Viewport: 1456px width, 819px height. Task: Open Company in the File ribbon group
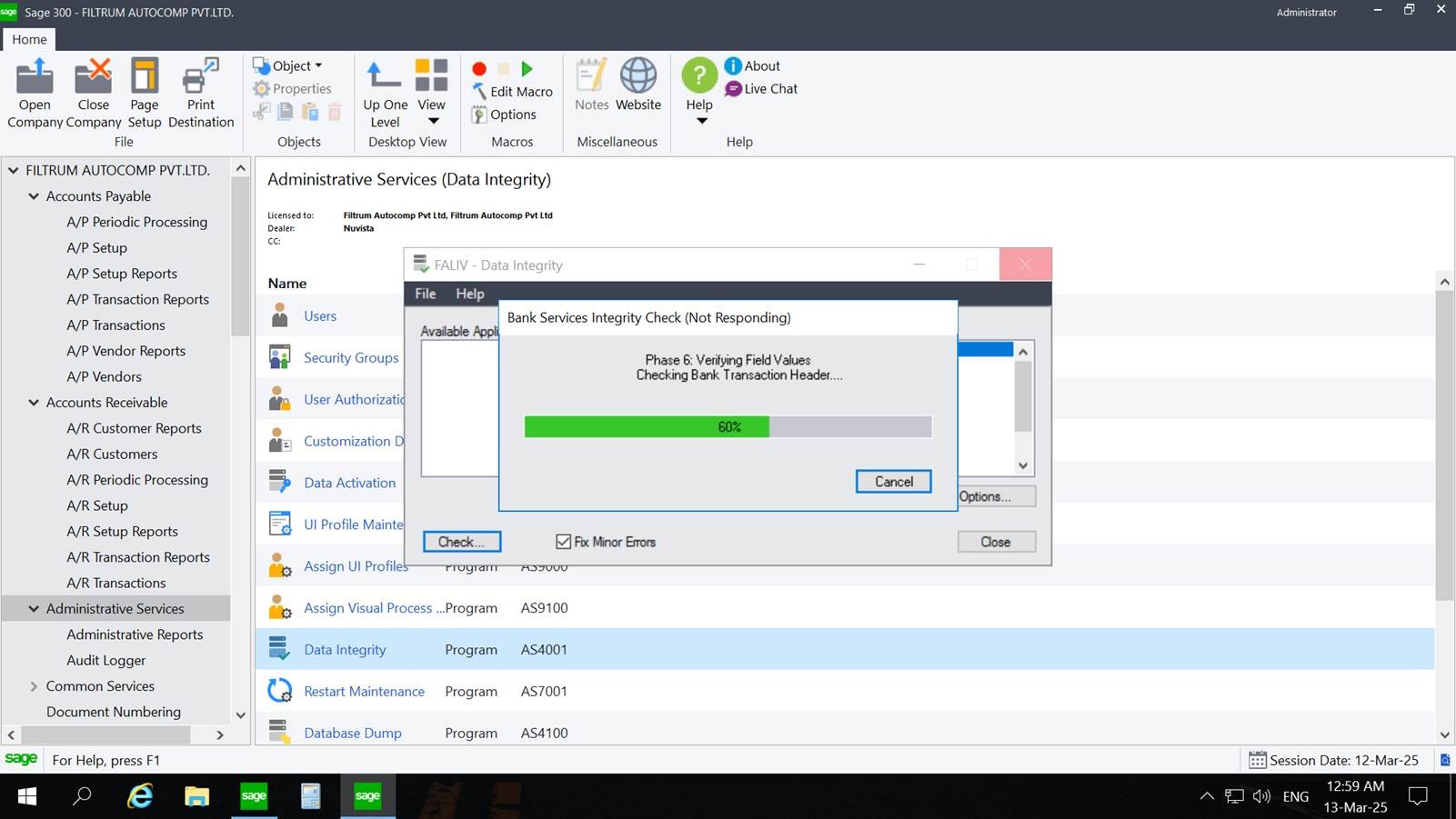point(34,91)
